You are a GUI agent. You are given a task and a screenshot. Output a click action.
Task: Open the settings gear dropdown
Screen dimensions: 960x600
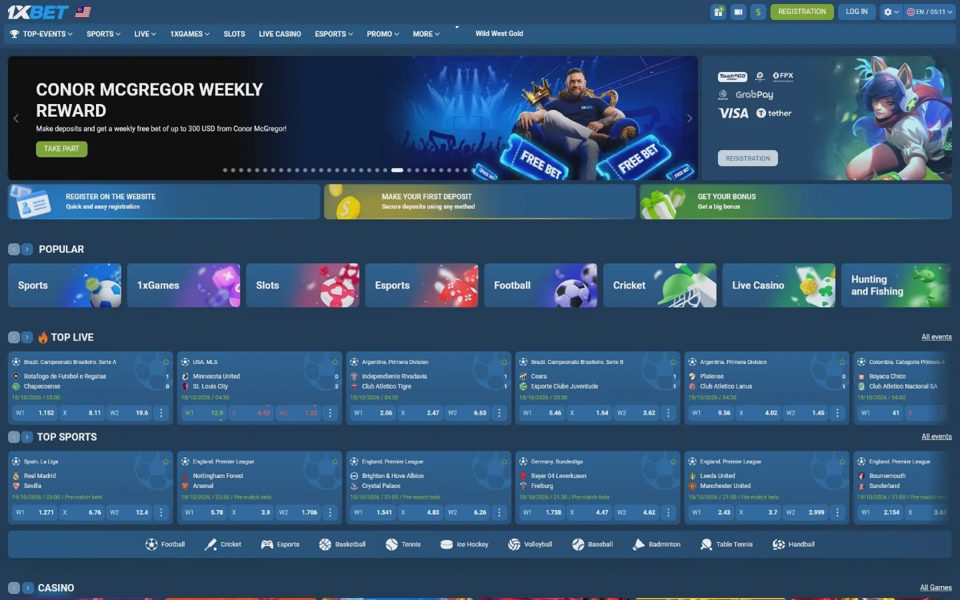click(x=891, y=12)
